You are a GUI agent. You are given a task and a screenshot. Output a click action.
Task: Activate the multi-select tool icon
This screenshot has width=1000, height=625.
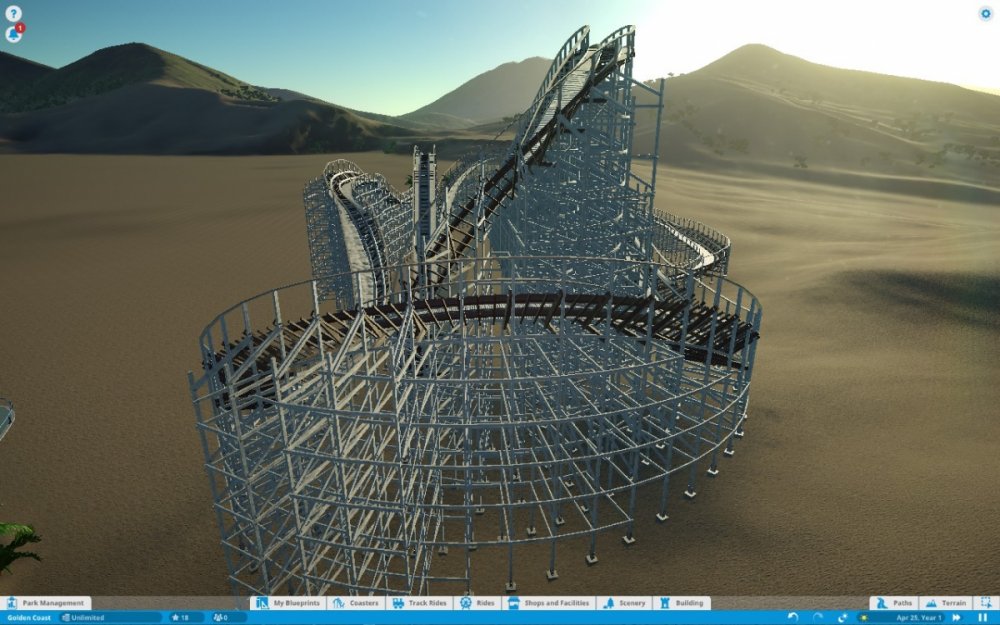click(x=985, y=603)
